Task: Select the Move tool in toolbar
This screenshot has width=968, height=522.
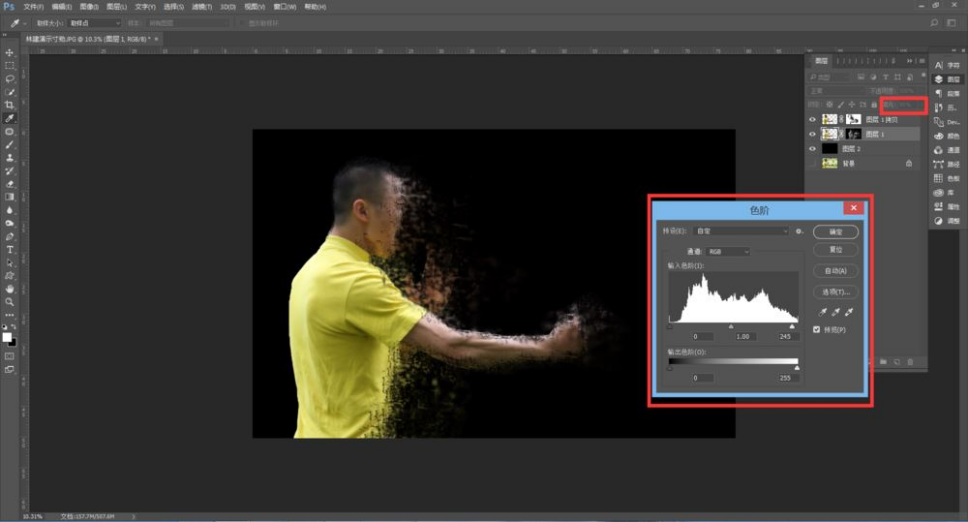Action: pyautogui.click(x=10, y=52)
